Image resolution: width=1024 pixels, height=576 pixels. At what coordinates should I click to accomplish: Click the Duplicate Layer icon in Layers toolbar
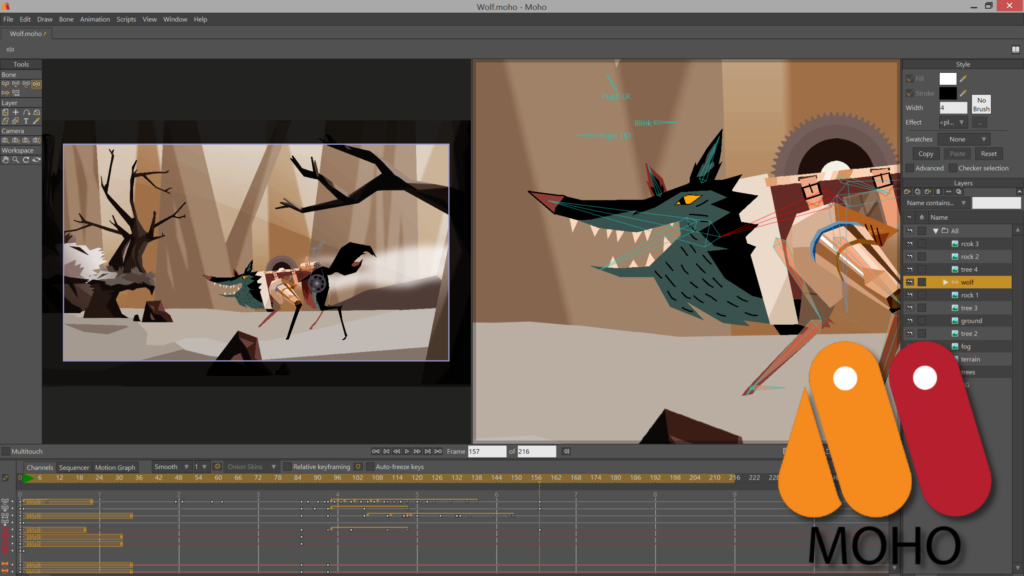[x=918, y=192]
